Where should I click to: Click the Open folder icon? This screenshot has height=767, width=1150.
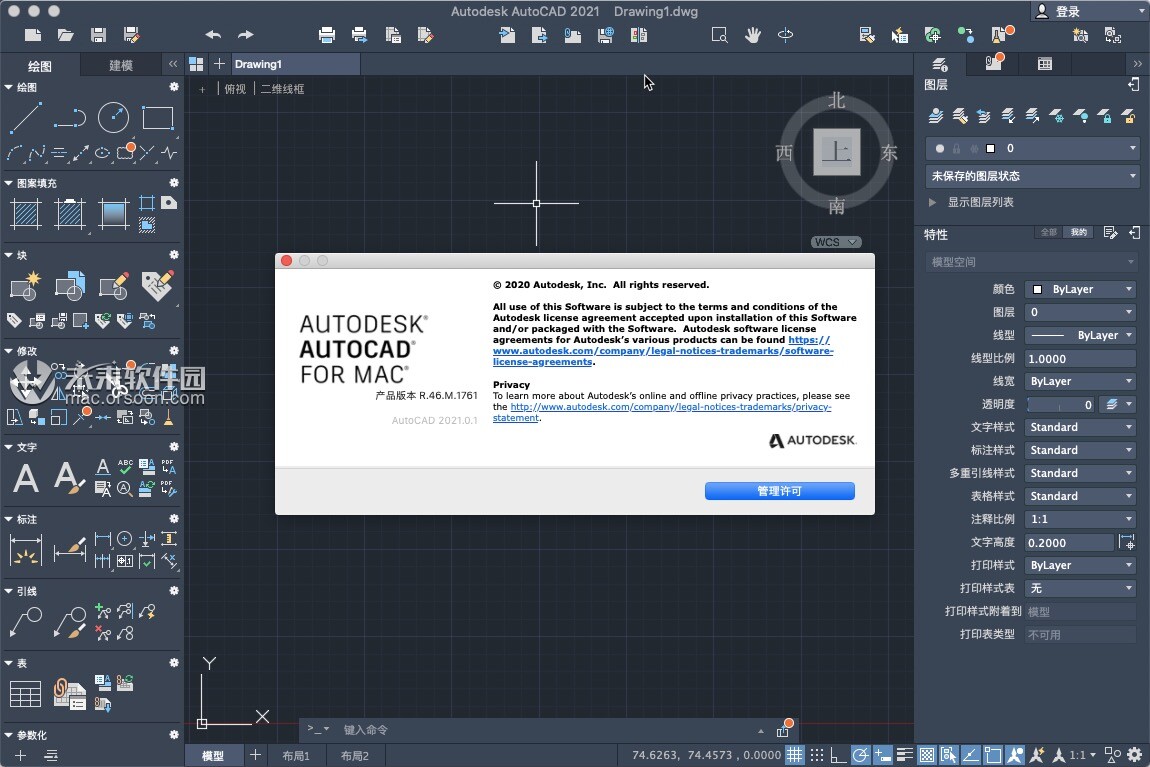(66, 34)
